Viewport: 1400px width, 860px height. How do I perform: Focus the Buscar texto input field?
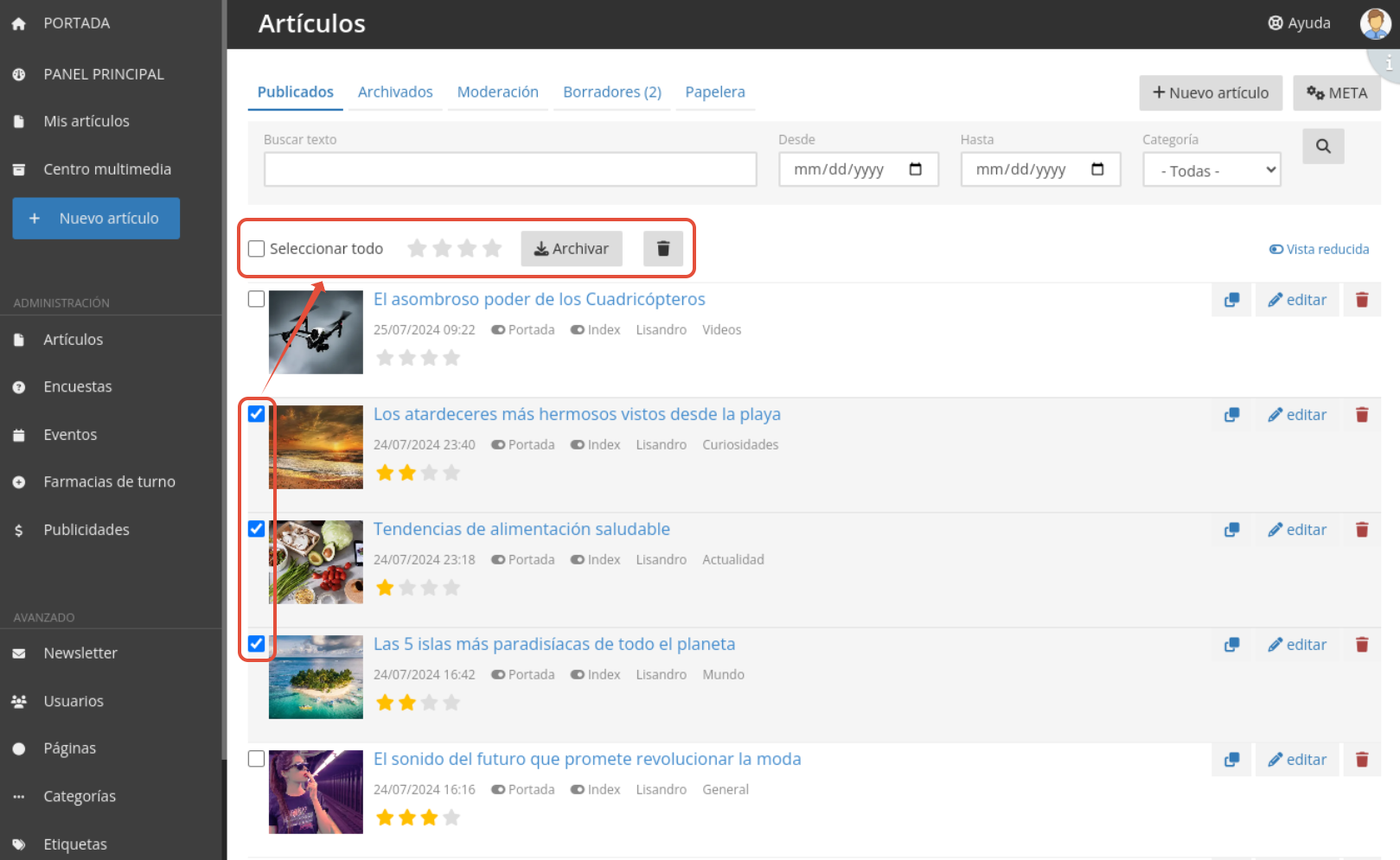[510, 169]
